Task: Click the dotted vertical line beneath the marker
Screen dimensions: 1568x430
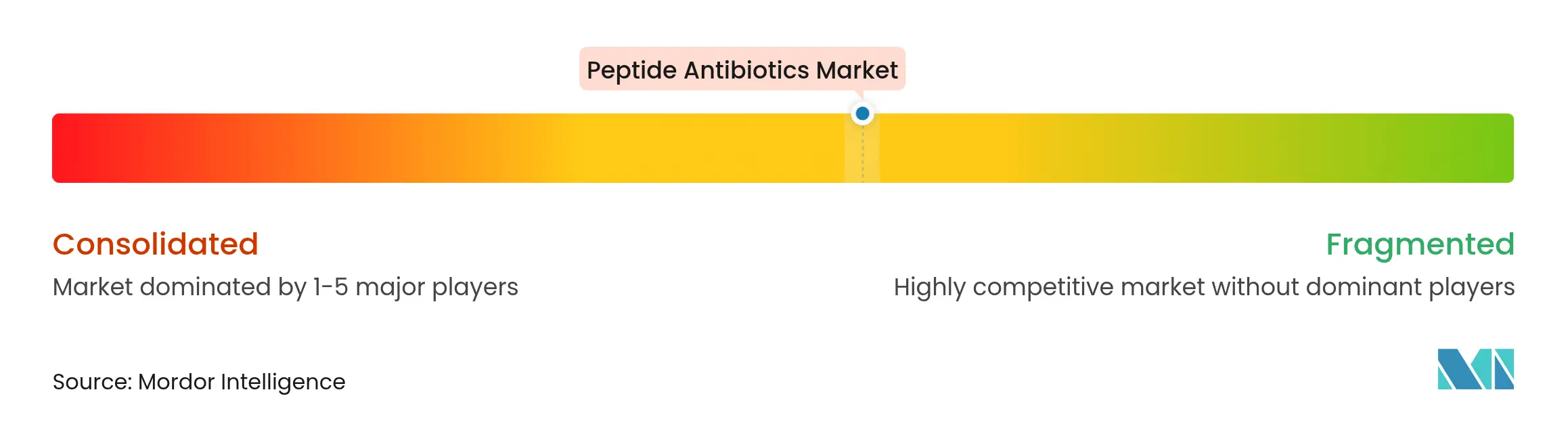Action: pos(862,156)
